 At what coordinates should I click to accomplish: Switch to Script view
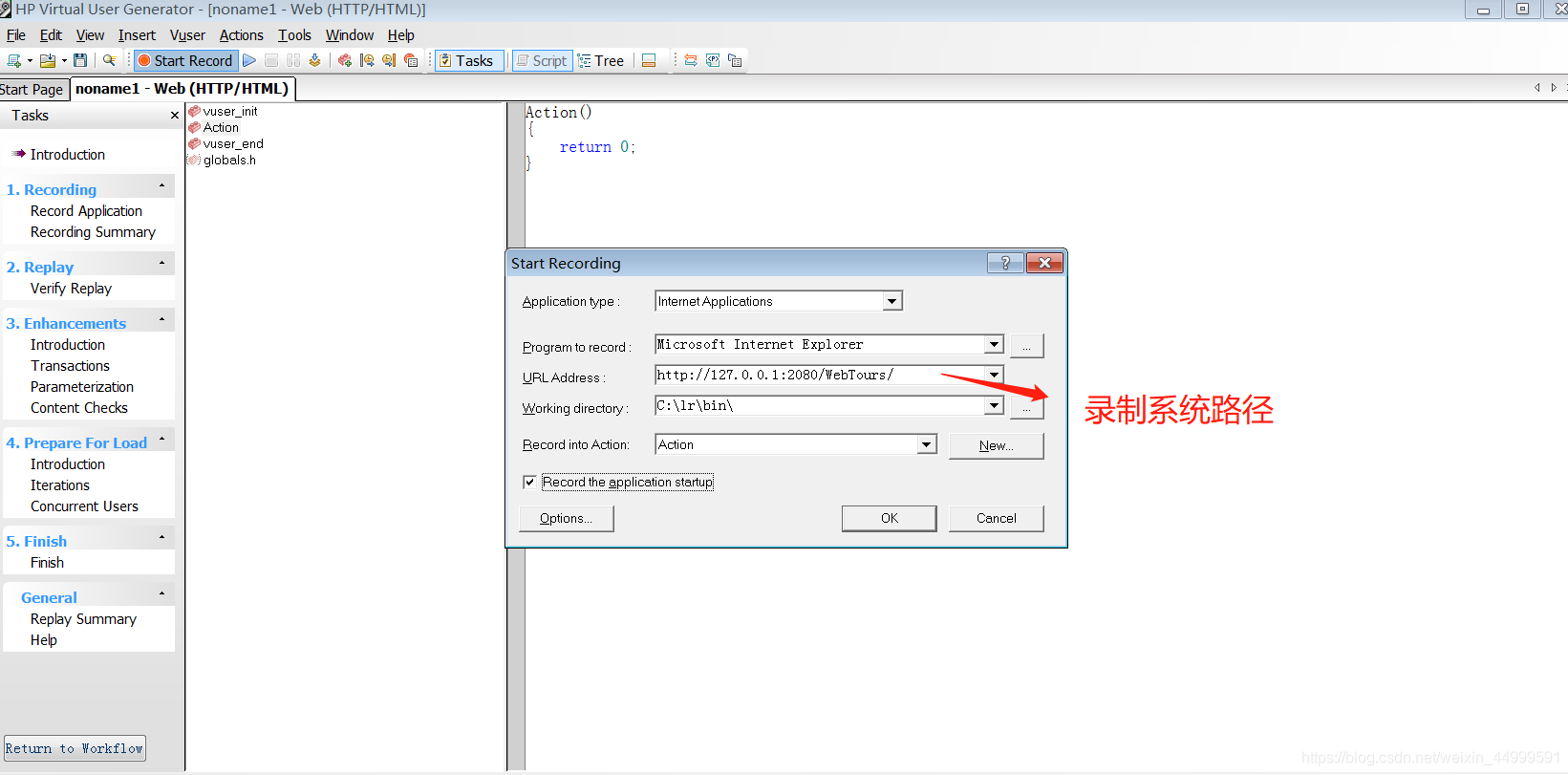[x=542, y=60]
